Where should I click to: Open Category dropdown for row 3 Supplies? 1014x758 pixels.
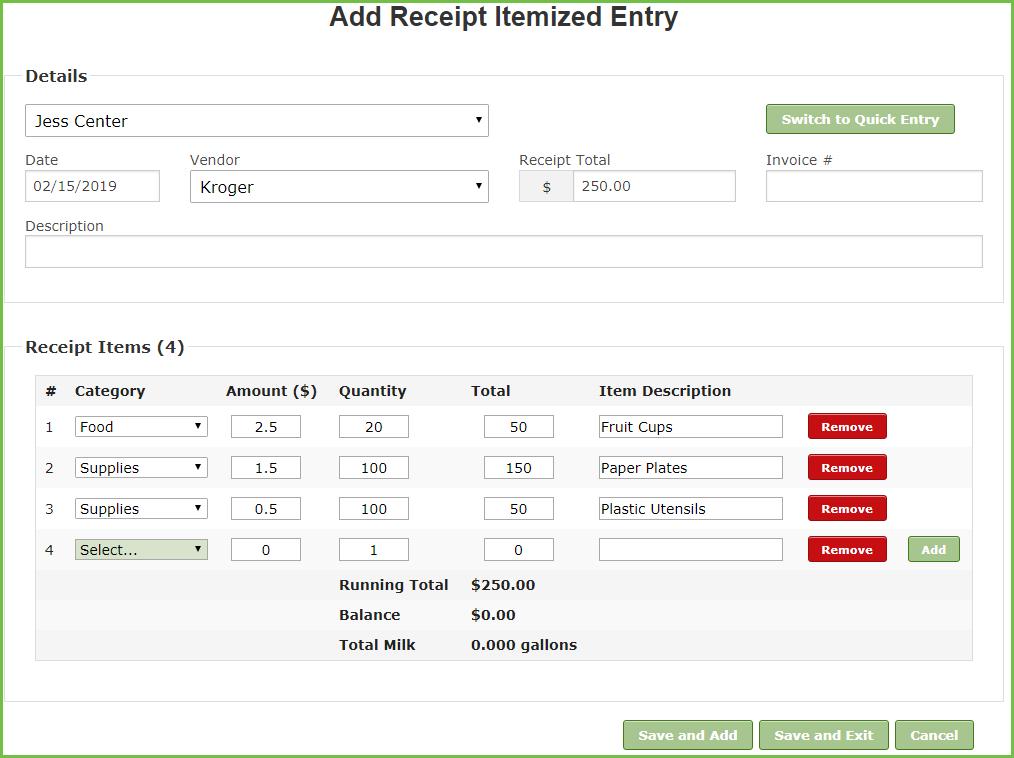tap(141, 509)
